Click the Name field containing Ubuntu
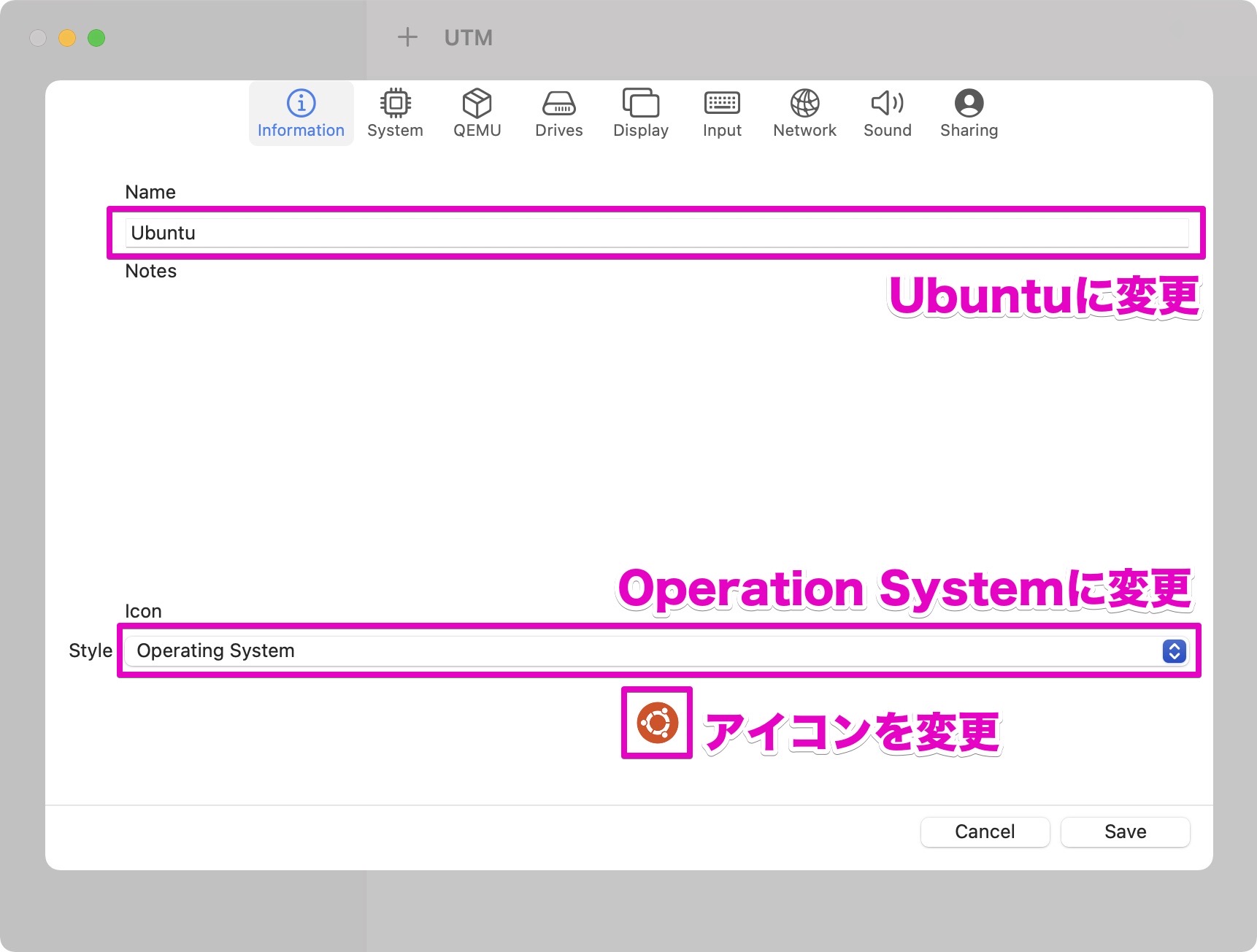Viewport: 1257px width, 952px height. 584,233
